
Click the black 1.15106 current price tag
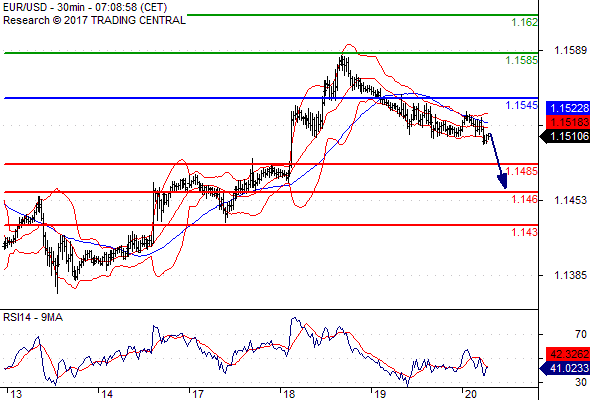(x=565, y=136)
